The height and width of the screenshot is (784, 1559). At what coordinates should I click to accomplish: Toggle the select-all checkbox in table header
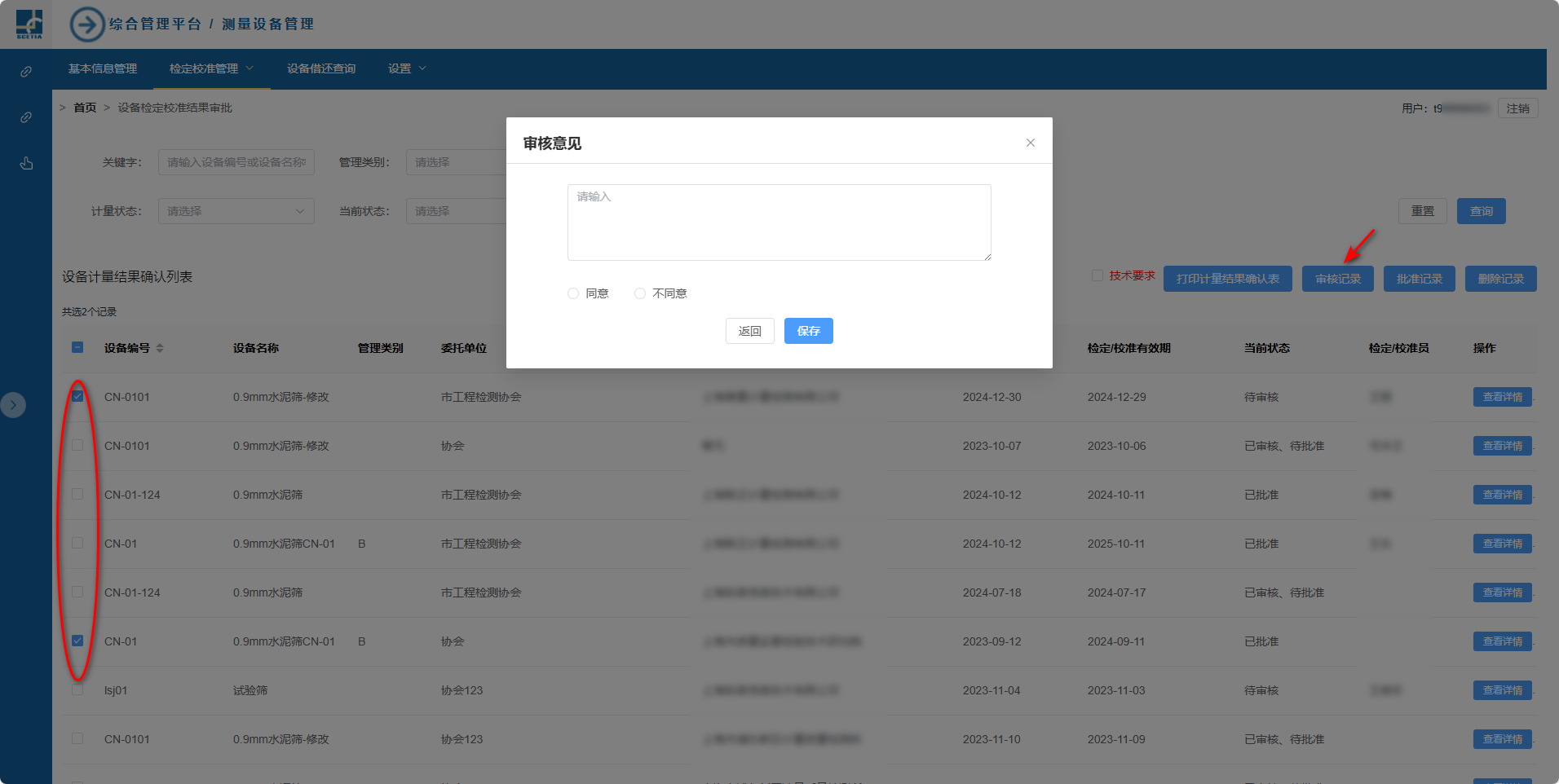(x=77, y=347)
